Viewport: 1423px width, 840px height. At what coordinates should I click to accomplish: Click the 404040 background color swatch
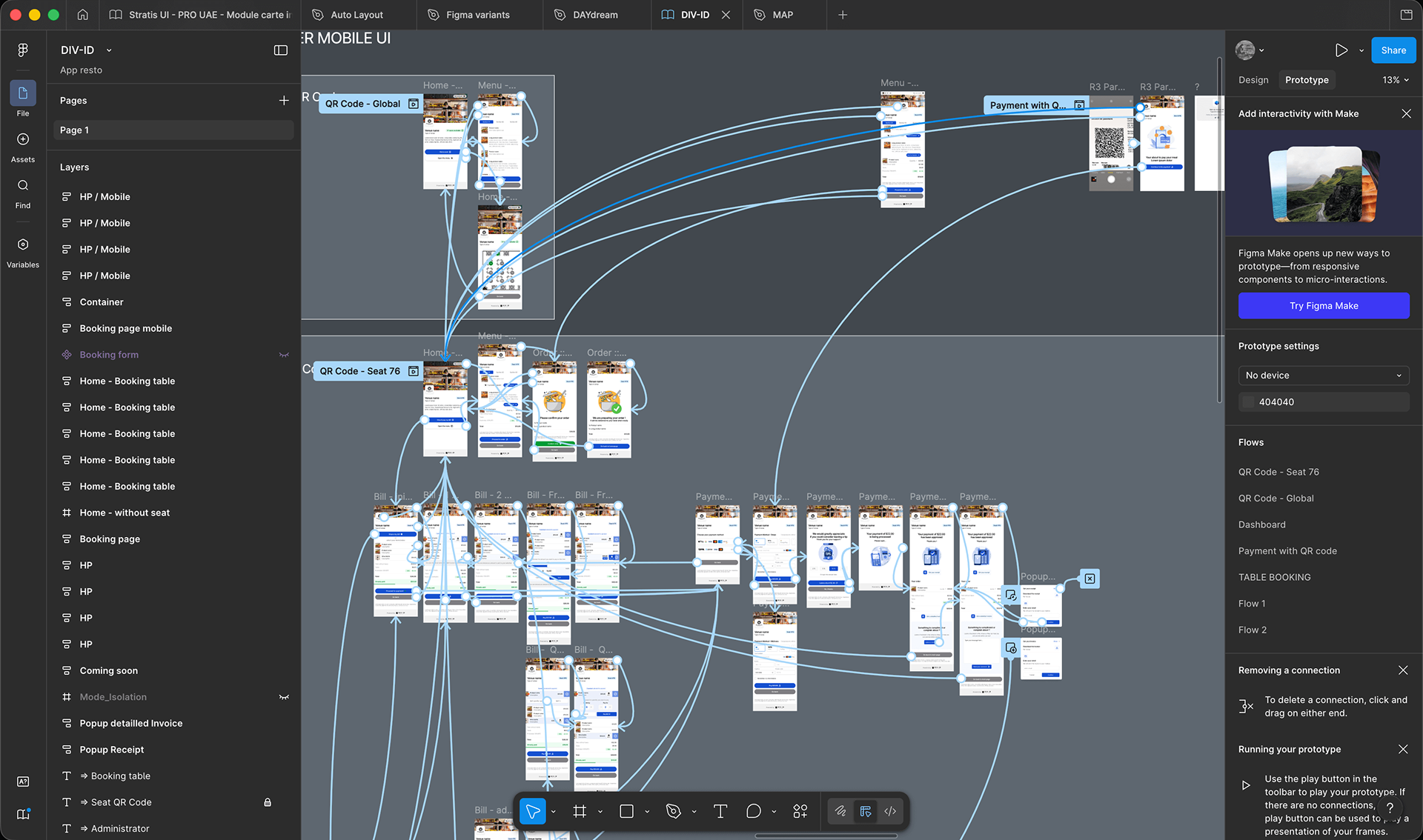[1249, 402]
